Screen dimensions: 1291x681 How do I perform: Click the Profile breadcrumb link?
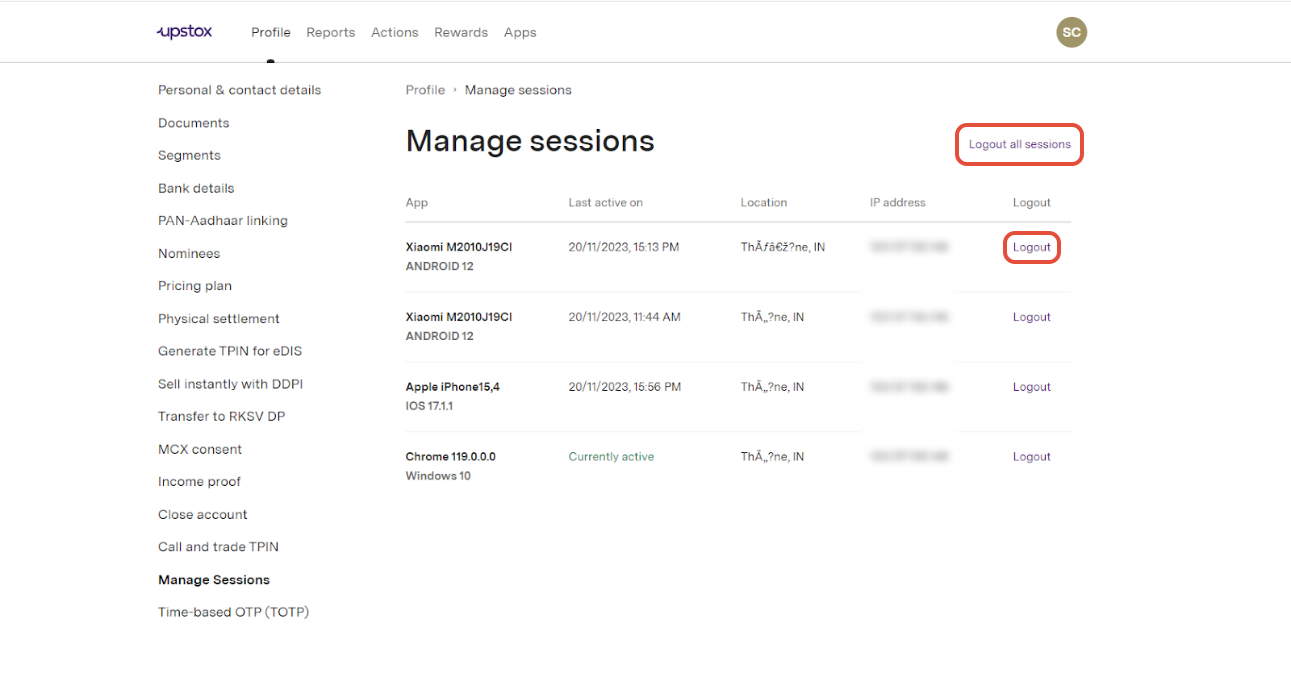point(425,90)
